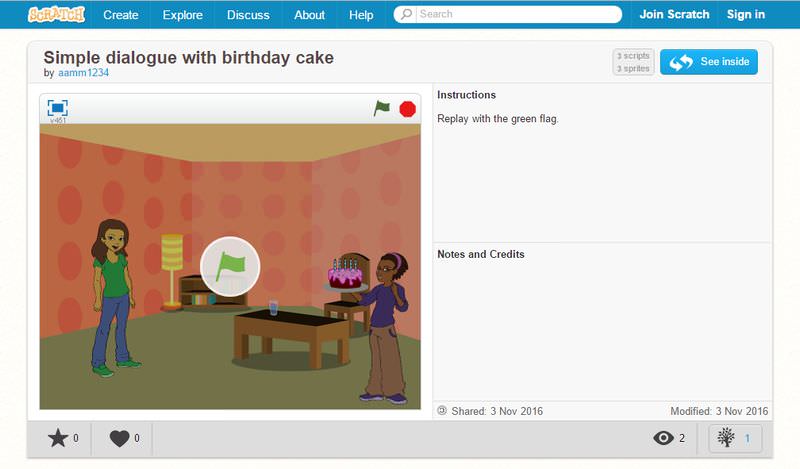This screenshot has width=800, height=469.
Task: Toggle full screen mode on the player
Action: click(x=58, y=108)
